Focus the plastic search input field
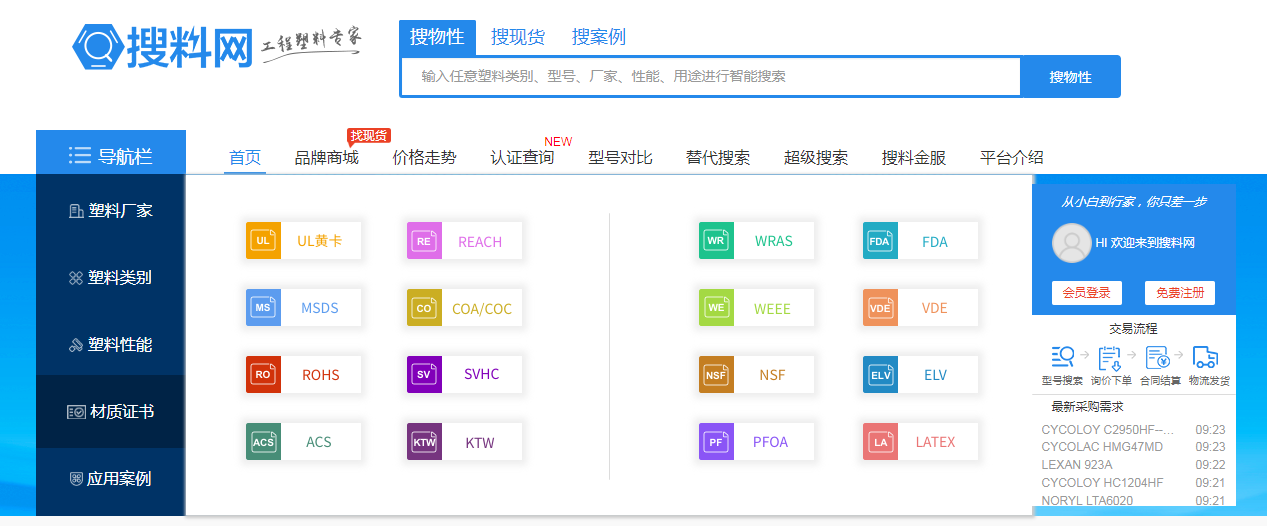The image size is (1267, 526). pos(710,76)
